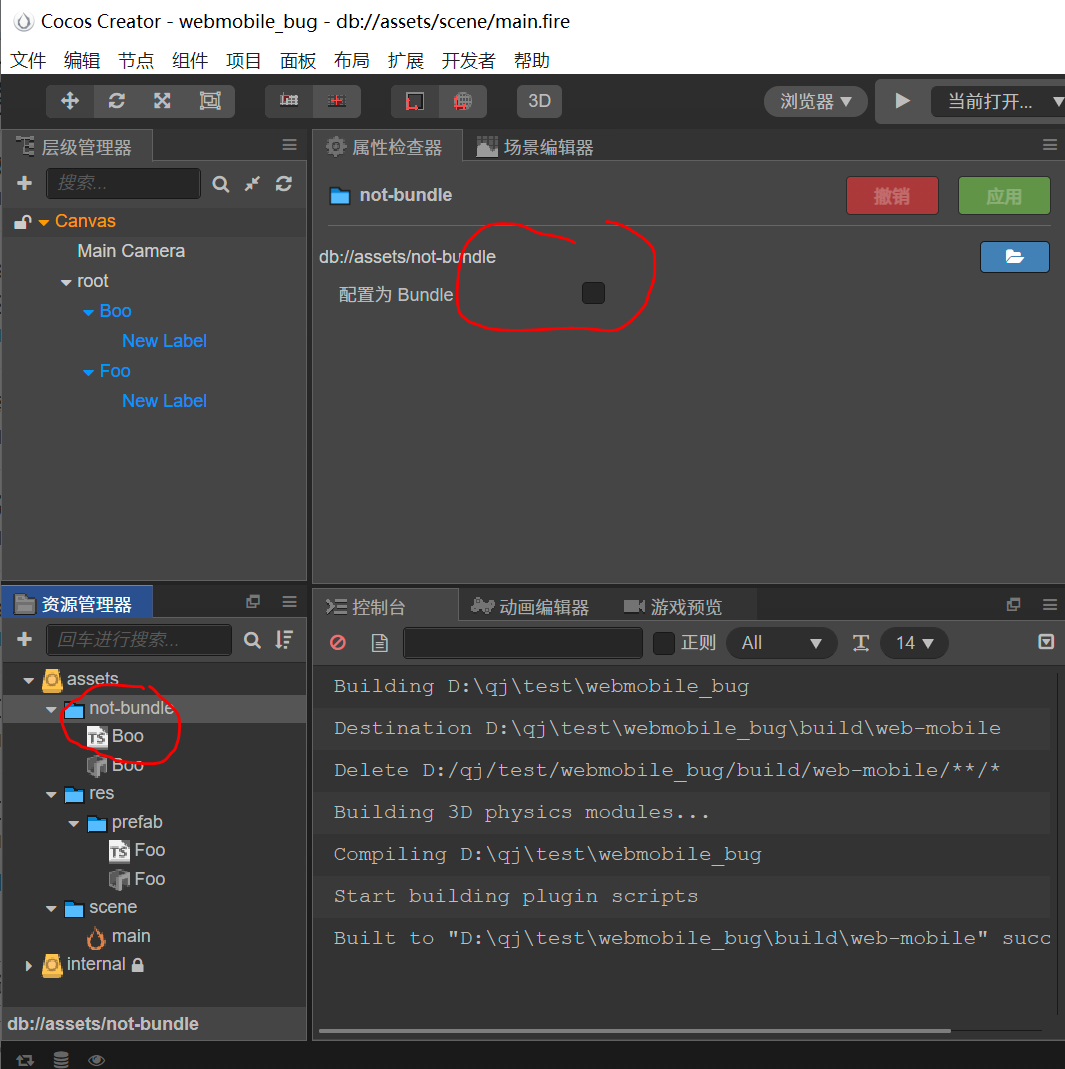Toggle local/global rotation mode icon
Viewport: 1065px width, 1069px height.
pos(336,101)
